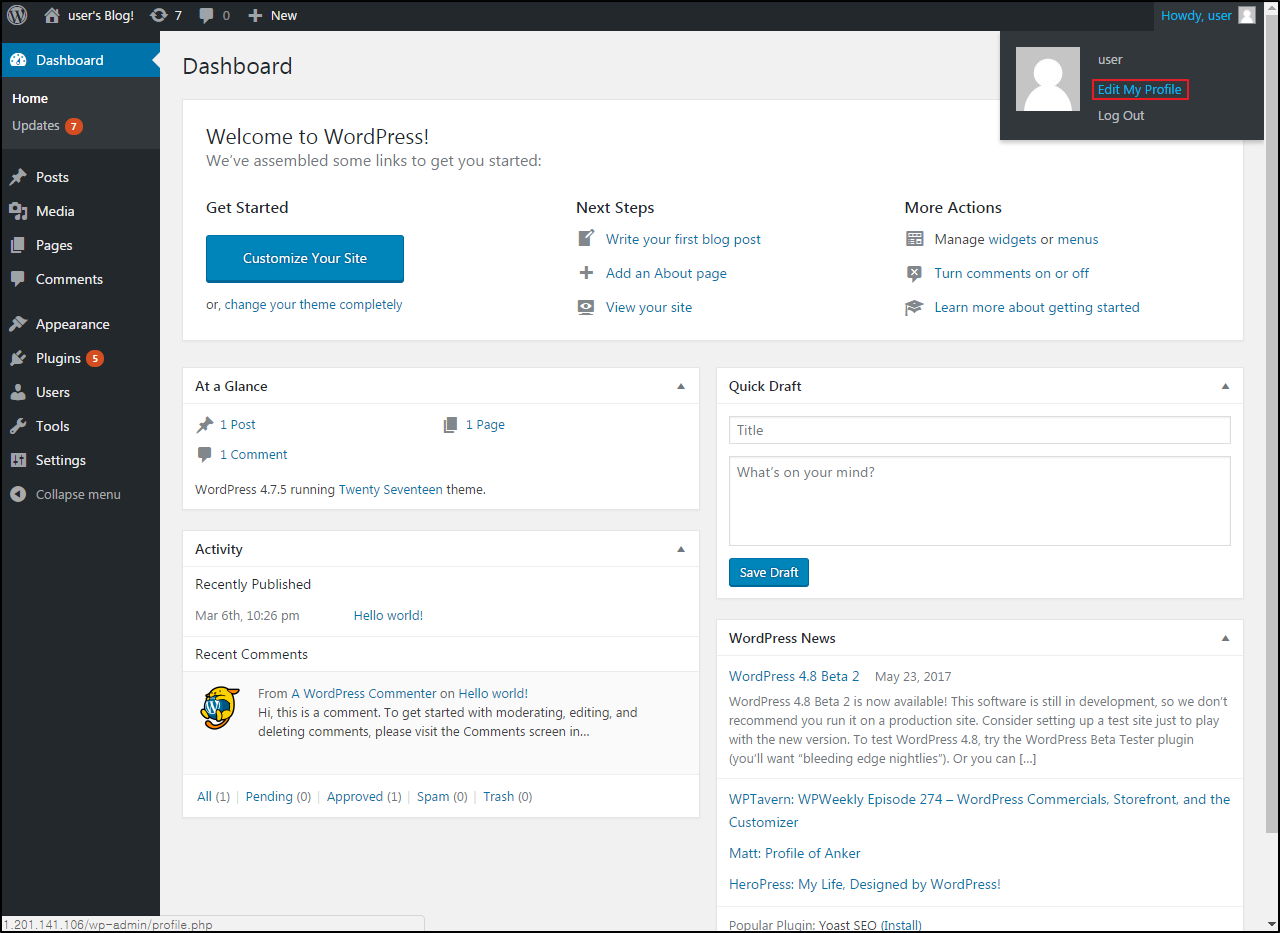Image resolution: width=1280 pixels, height=933 pixels.
Task: Filter comments by Pending
Action: click(269, 796)
